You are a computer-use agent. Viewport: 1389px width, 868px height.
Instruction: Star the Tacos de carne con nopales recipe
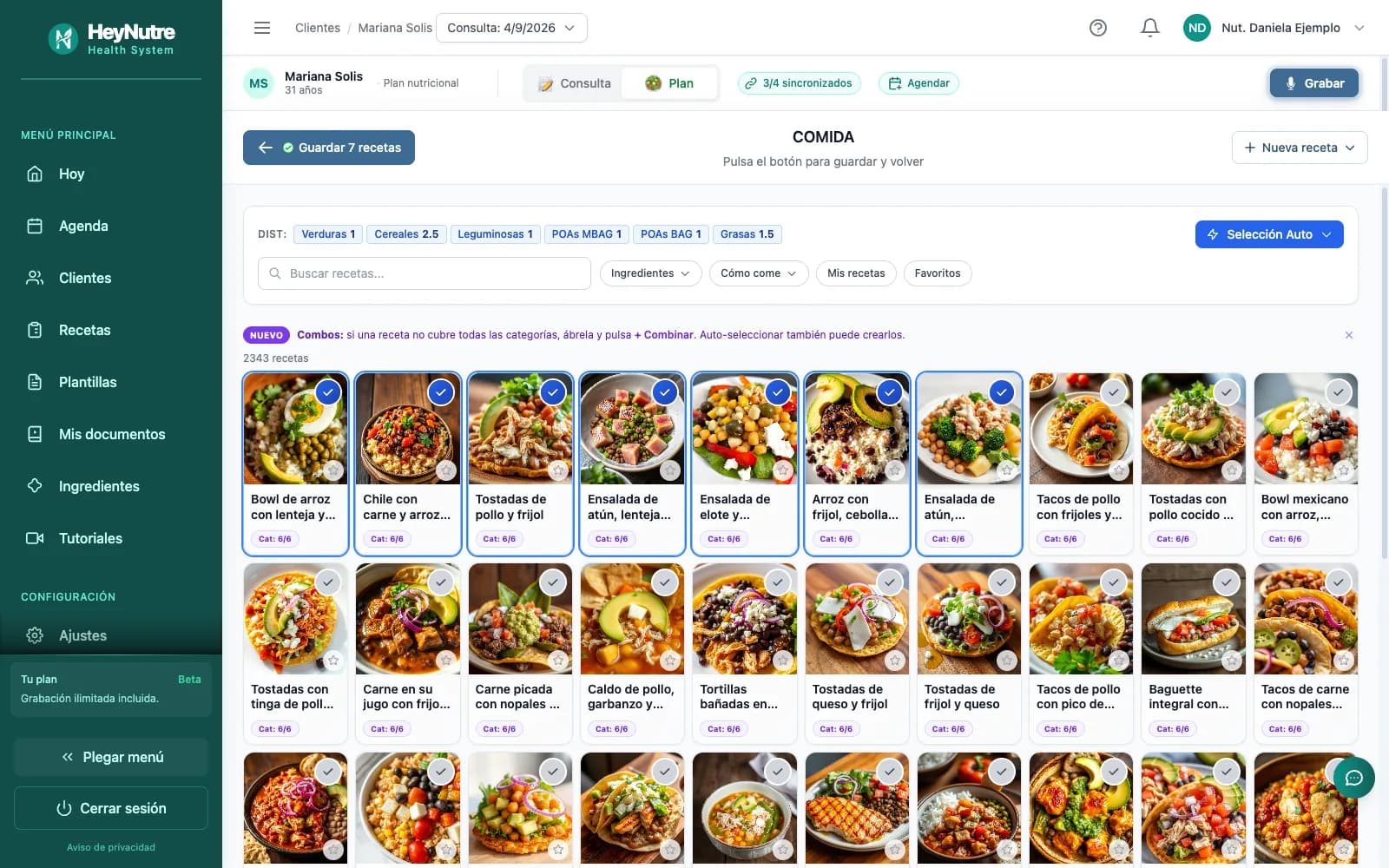click(1344, 661)
